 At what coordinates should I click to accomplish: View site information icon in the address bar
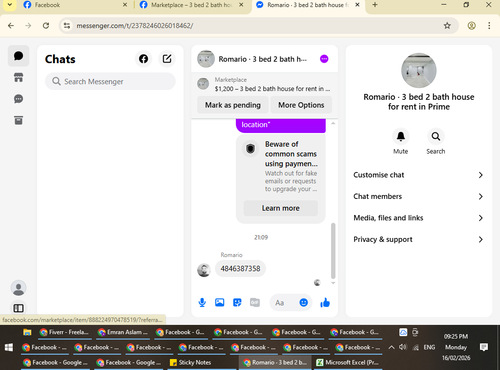click(67, 26)
